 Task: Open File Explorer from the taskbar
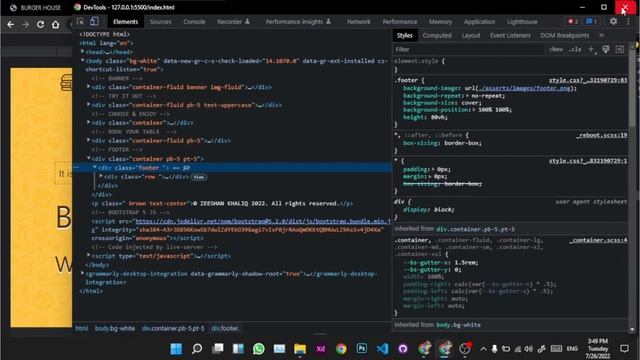coord(300,349)
